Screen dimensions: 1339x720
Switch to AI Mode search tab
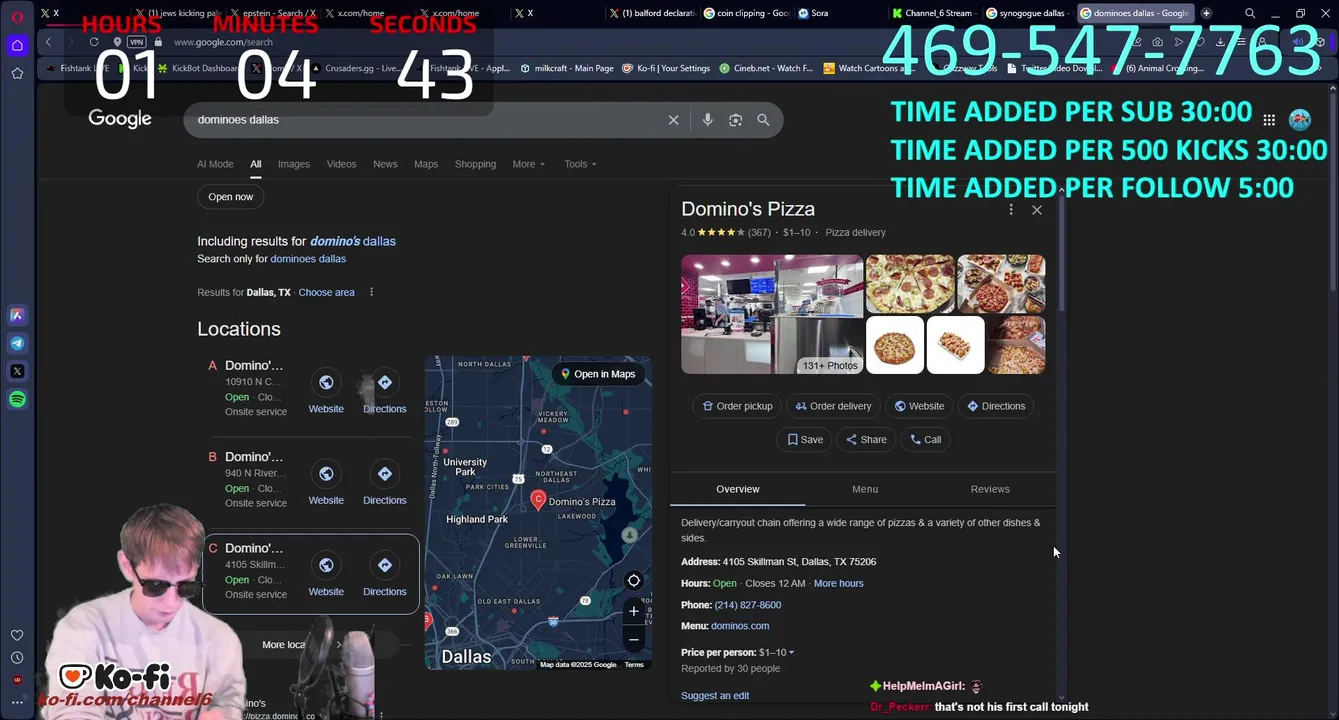pos(215,164)
